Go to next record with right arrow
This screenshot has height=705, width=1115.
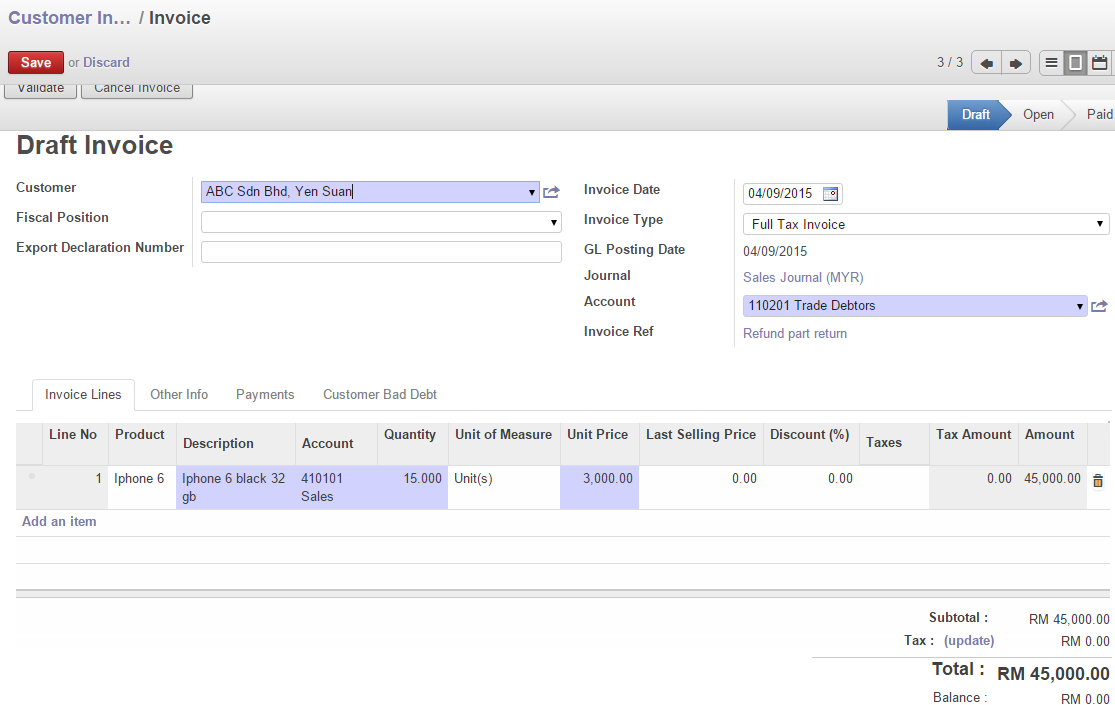(x=1016, y=62)
